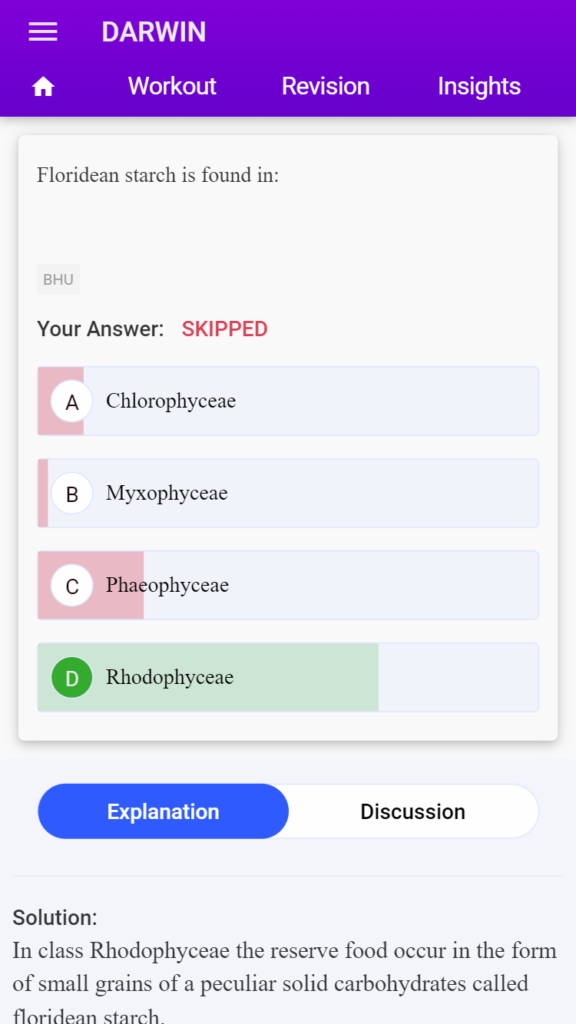Click the BHU tag
The height and width of the screenshot is (1024, 576).
(58, 280)
